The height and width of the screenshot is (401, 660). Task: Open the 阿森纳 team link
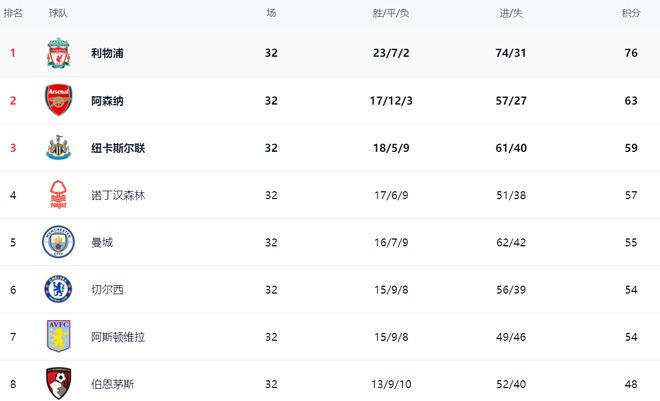107,101
